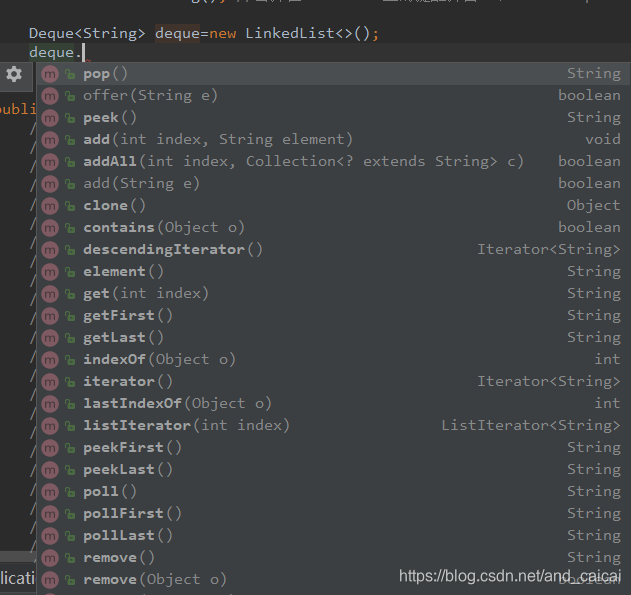
Task: Select pollLast() method entry
Action: point(333,535)
